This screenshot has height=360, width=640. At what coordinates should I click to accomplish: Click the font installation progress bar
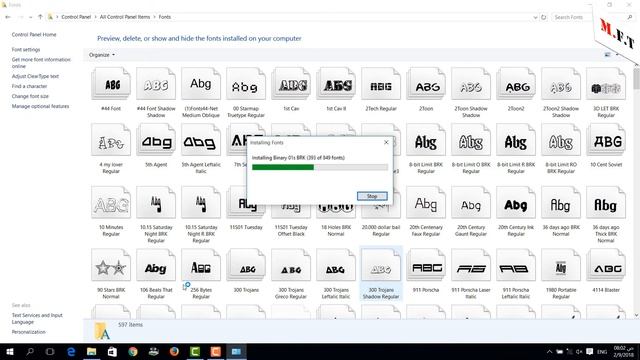(320, 167)
